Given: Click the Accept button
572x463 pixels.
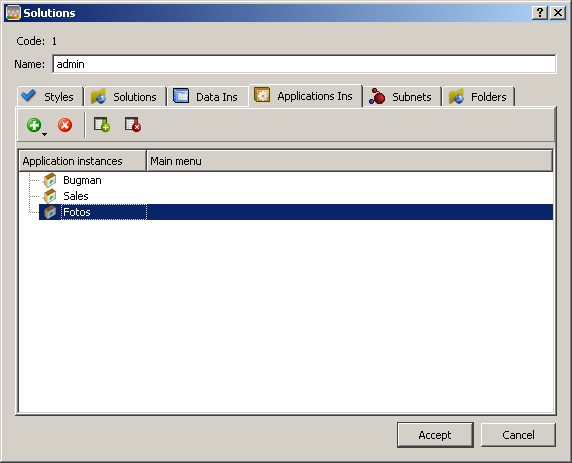Looking at the screenshot, I should 435,435.
